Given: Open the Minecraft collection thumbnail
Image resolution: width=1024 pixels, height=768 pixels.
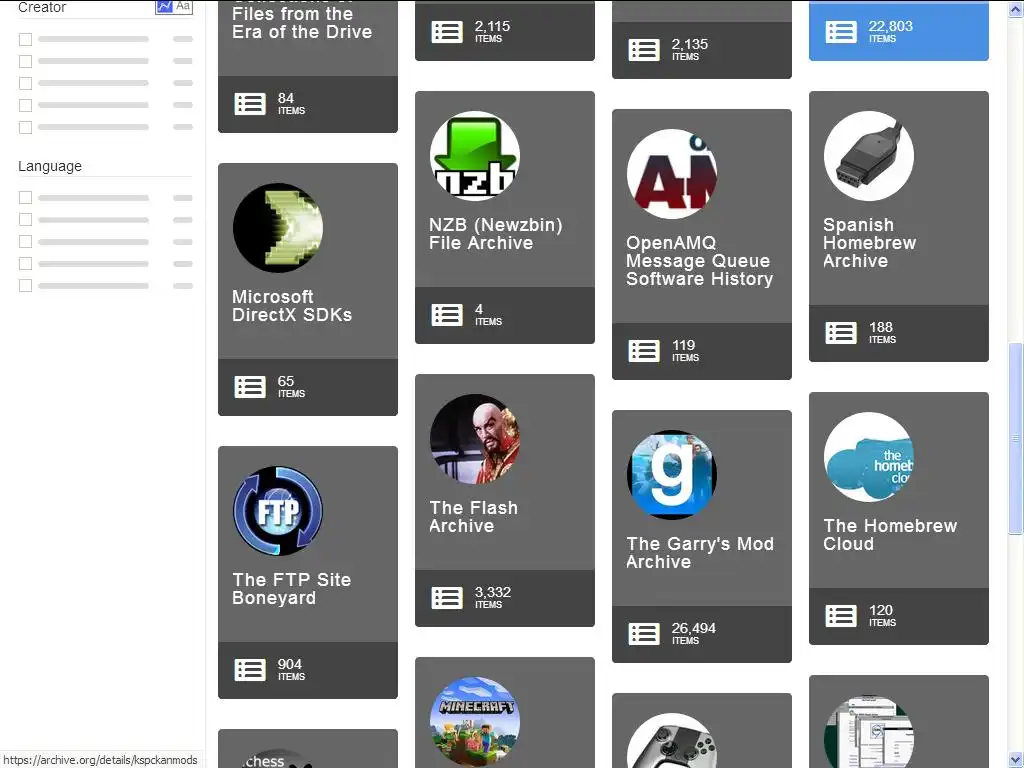Looking at the screenshot, I should (475, 722).
